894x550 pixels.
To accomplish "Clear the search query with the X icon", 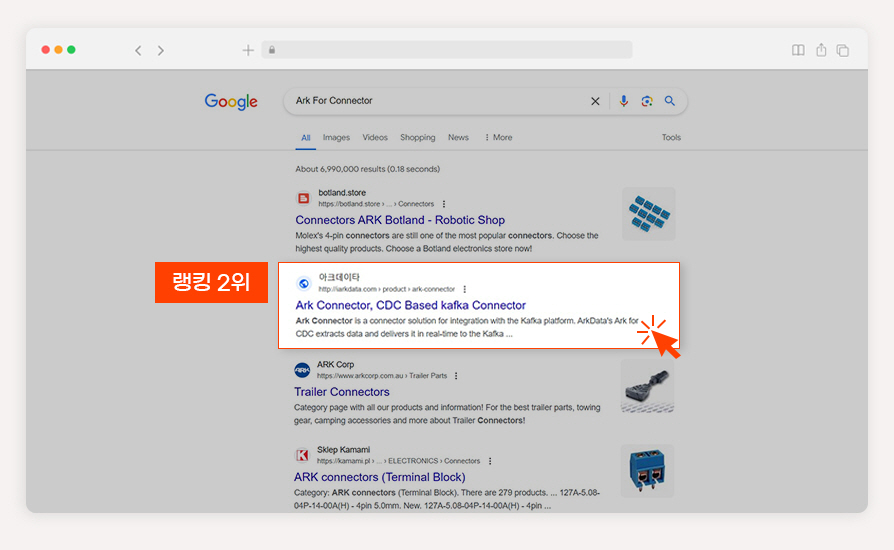I will pos(595,101).
